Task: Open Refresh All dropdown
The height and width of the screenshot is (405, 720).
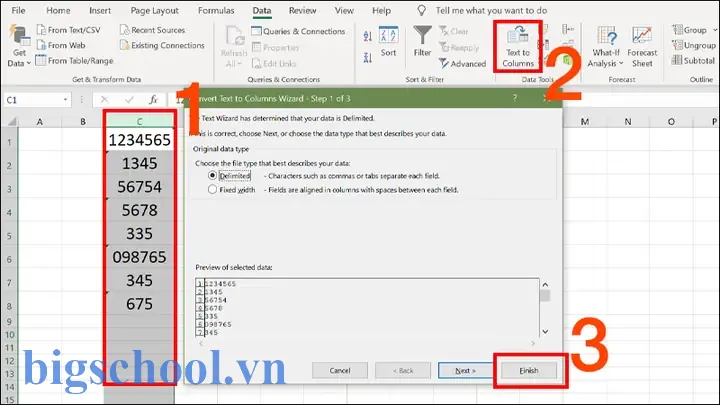Action: 234,46
